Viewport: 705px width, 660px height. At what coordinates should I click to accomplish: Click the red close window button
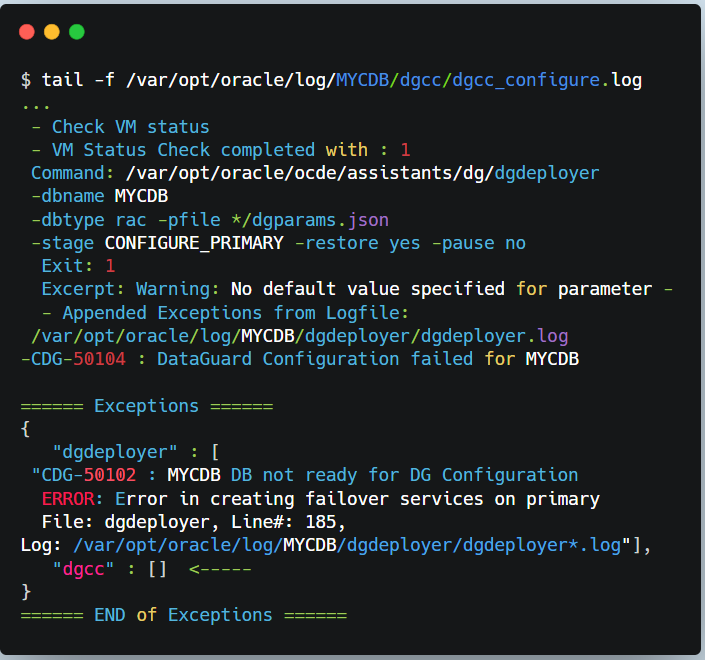pos(28,32)
